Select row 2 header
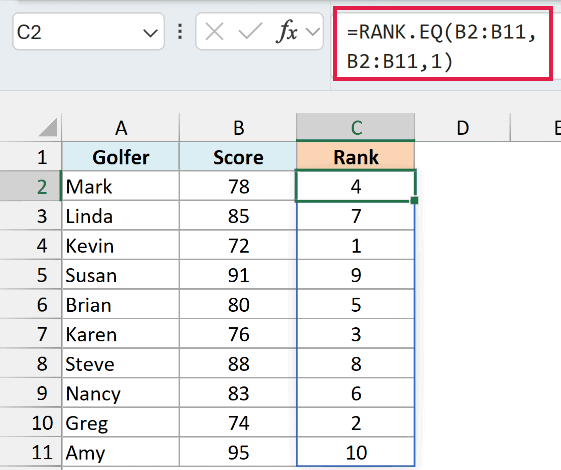The width and height of the screenshot is (561, 470). point(31,186)
